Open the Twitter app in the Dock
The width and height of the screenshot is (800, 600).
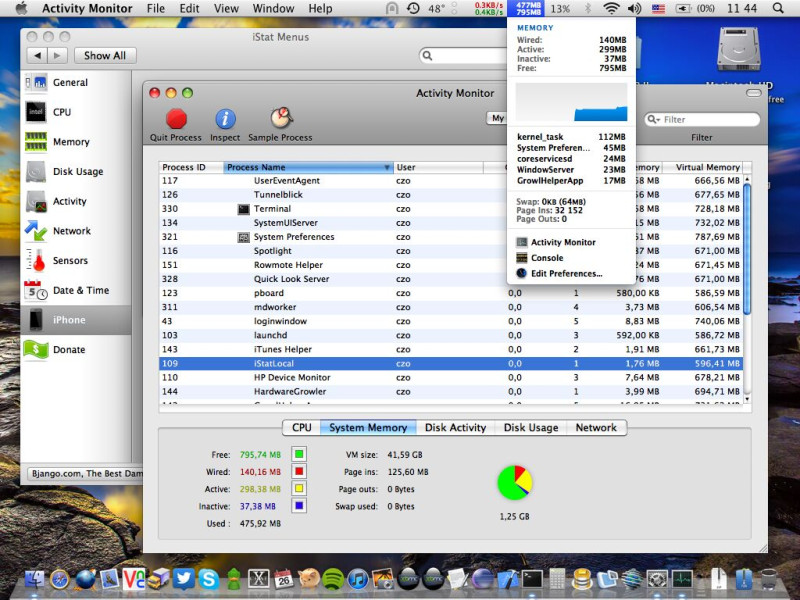pyautogui.click(x=184, y=579)
